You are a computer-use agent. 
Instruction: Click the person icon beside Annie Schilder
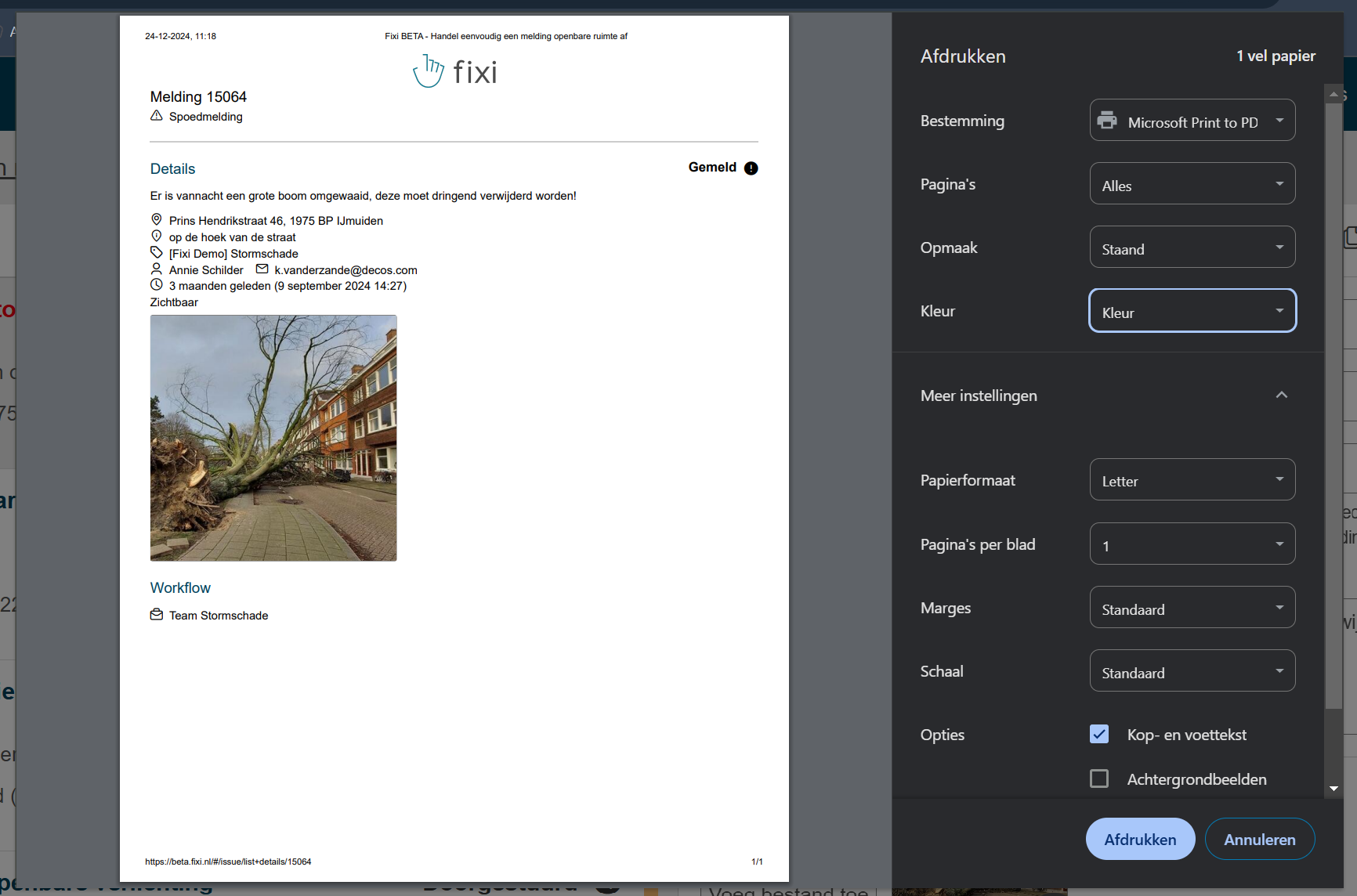point(157,269)
